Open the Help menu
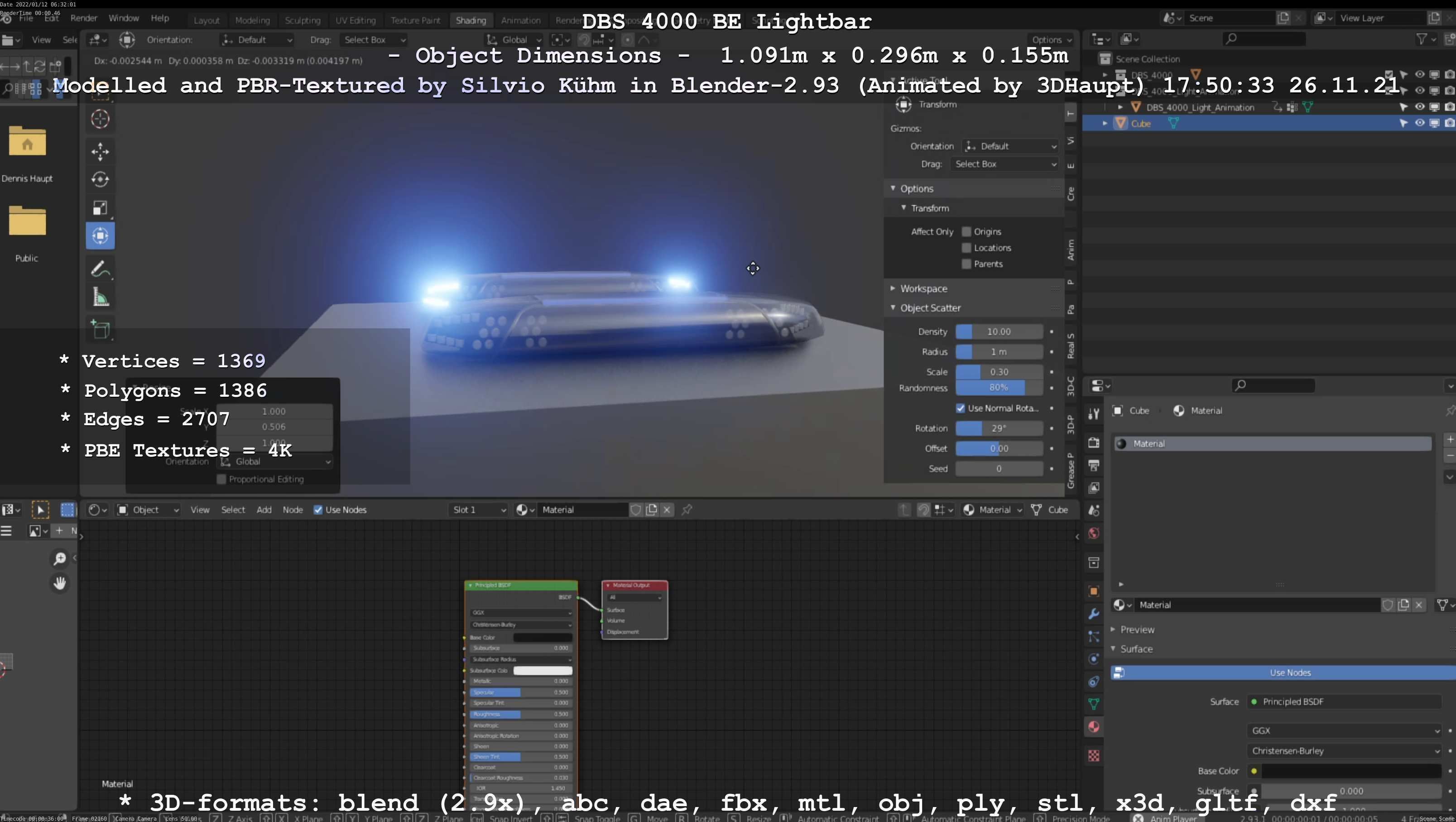 tap(160, 18)
